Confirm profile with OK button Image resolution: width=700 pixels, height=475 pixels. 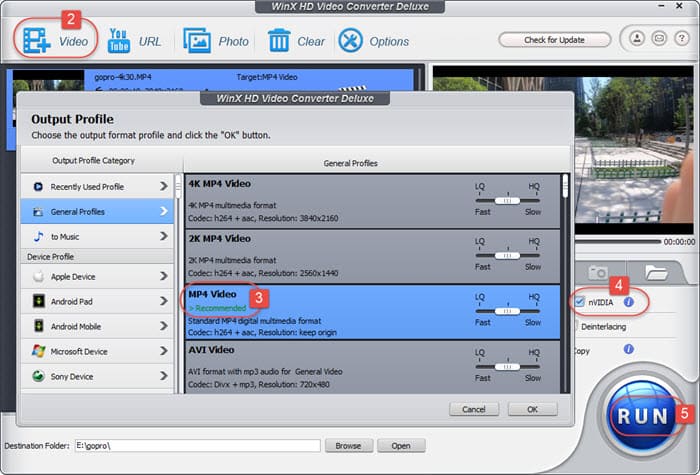point(533,409)
